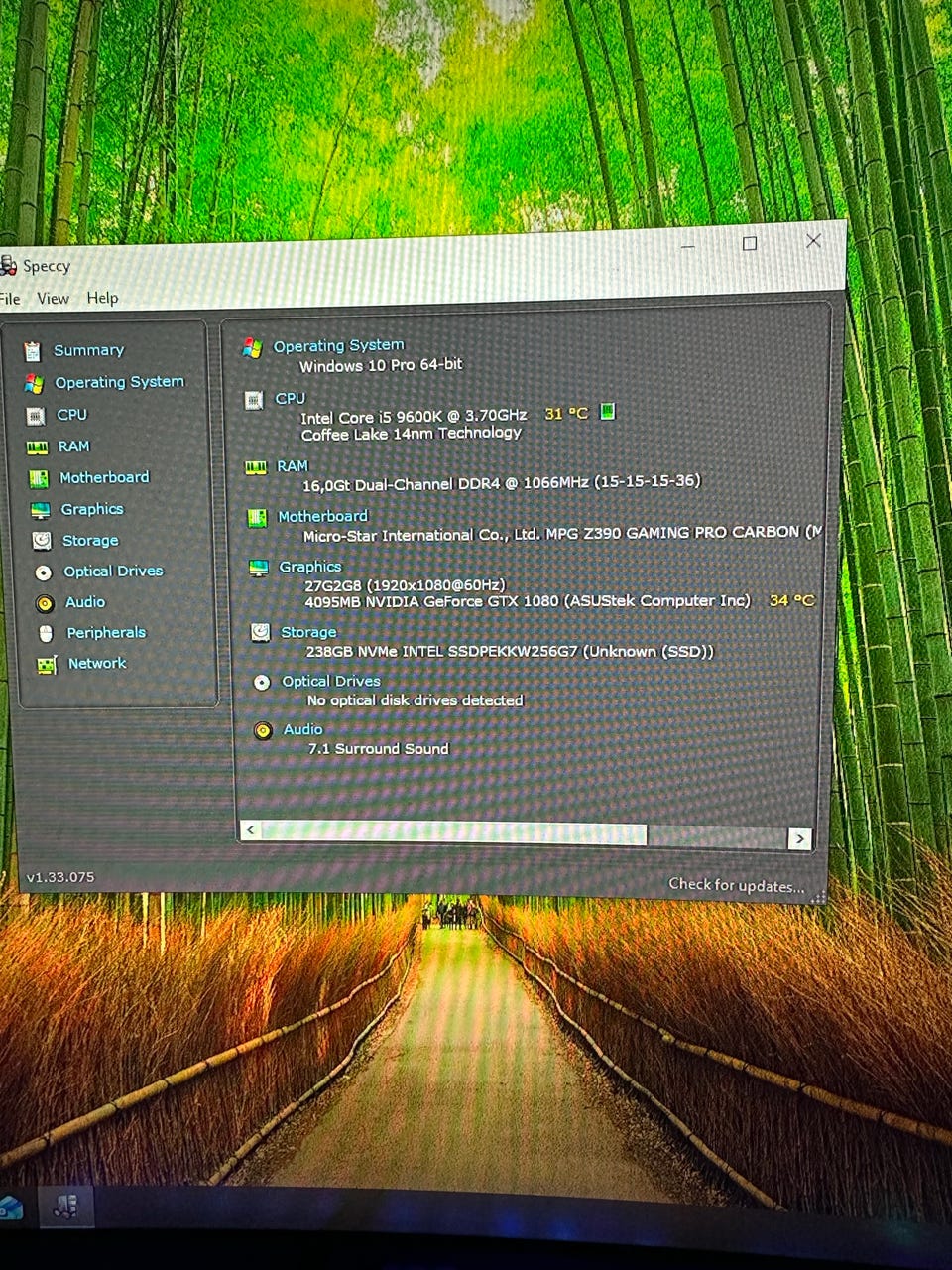The height and width of the screenshot is (1270, 952).
Task: Open the File menu
Action: [10, 299]
